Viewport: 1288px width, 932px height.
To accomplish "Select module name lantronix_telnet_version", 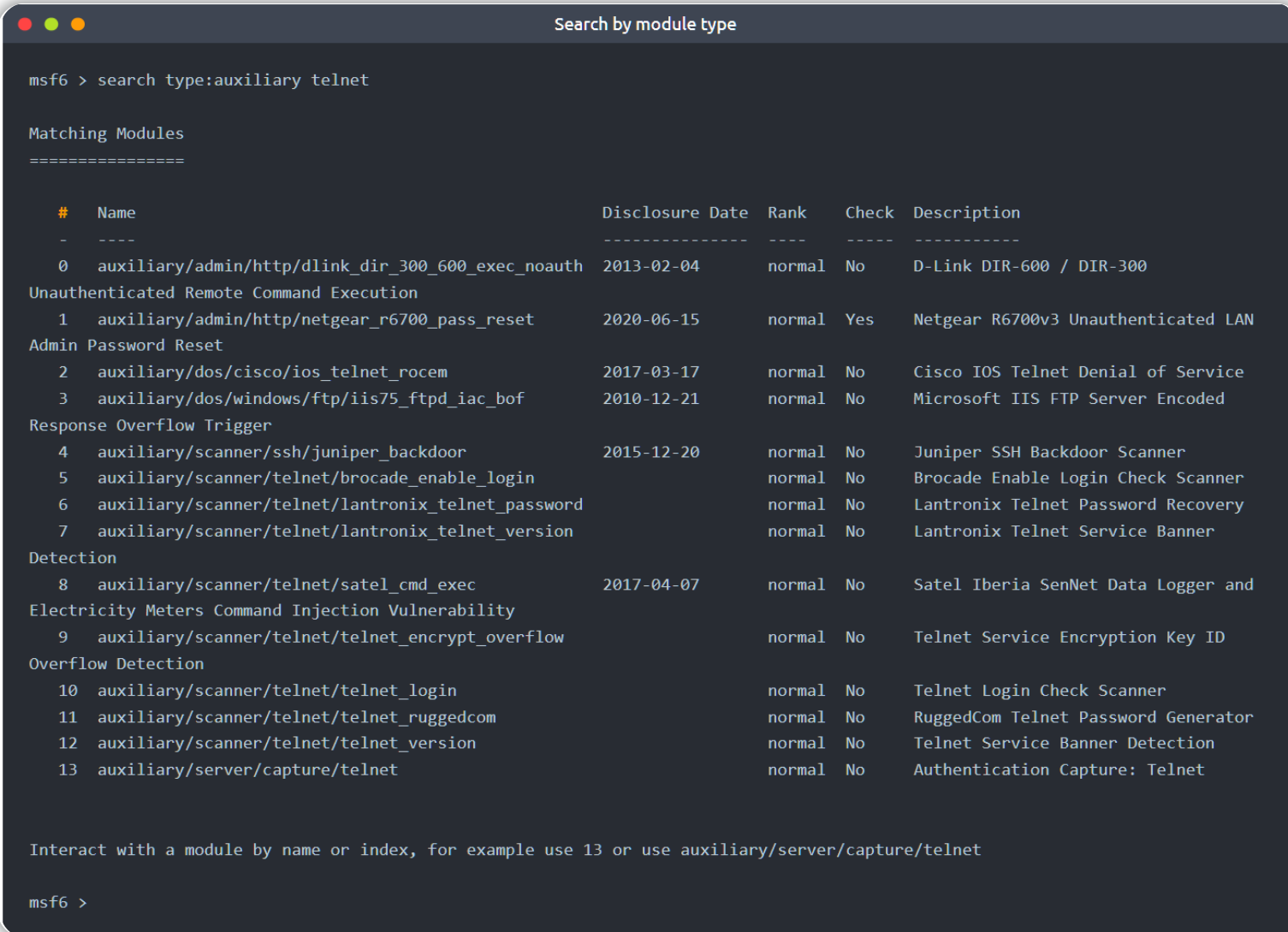I will tap(335, 531).
